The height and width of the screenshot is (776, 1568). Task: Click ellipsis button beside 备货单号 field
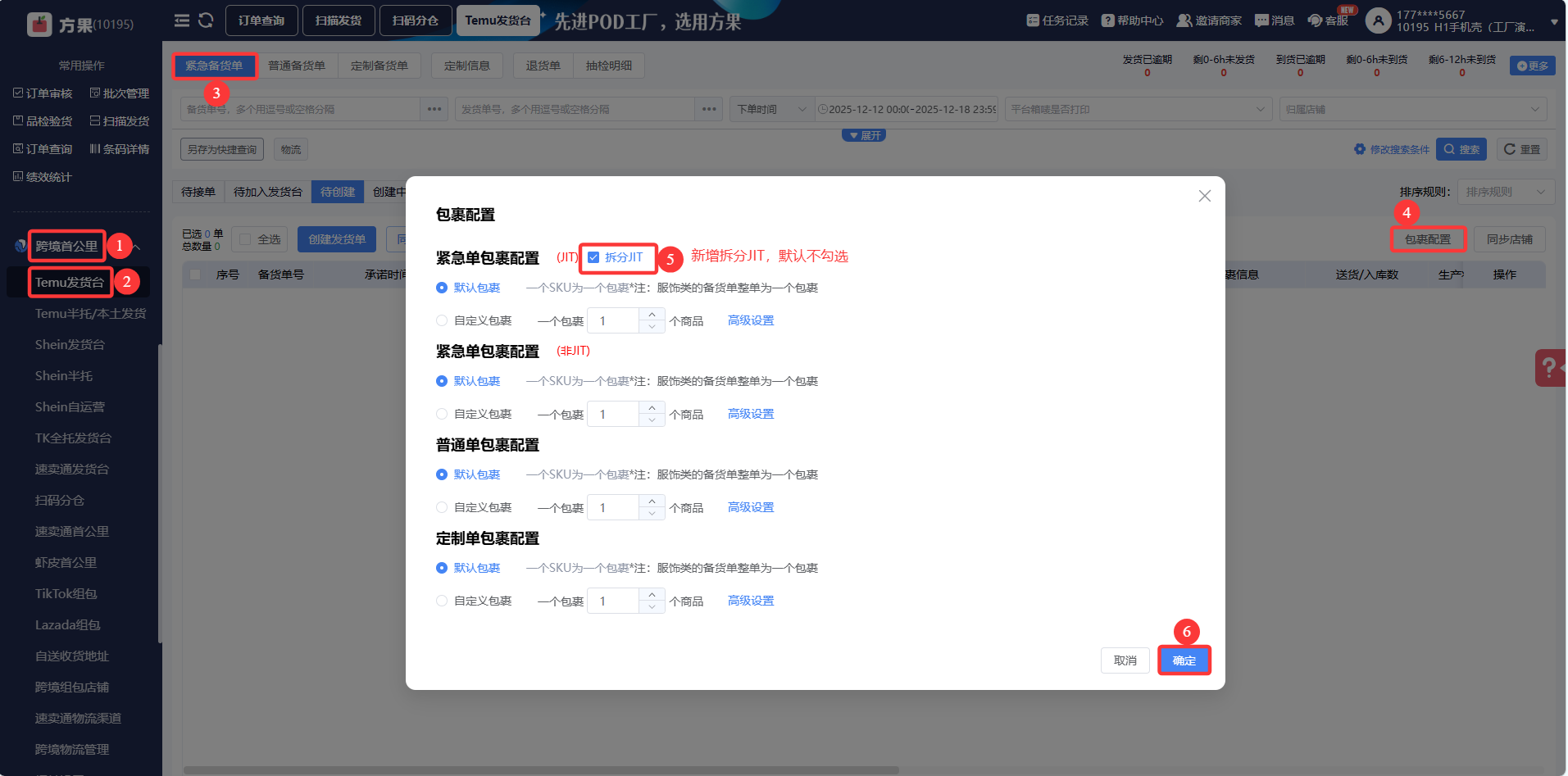click(x=434, y=109)
